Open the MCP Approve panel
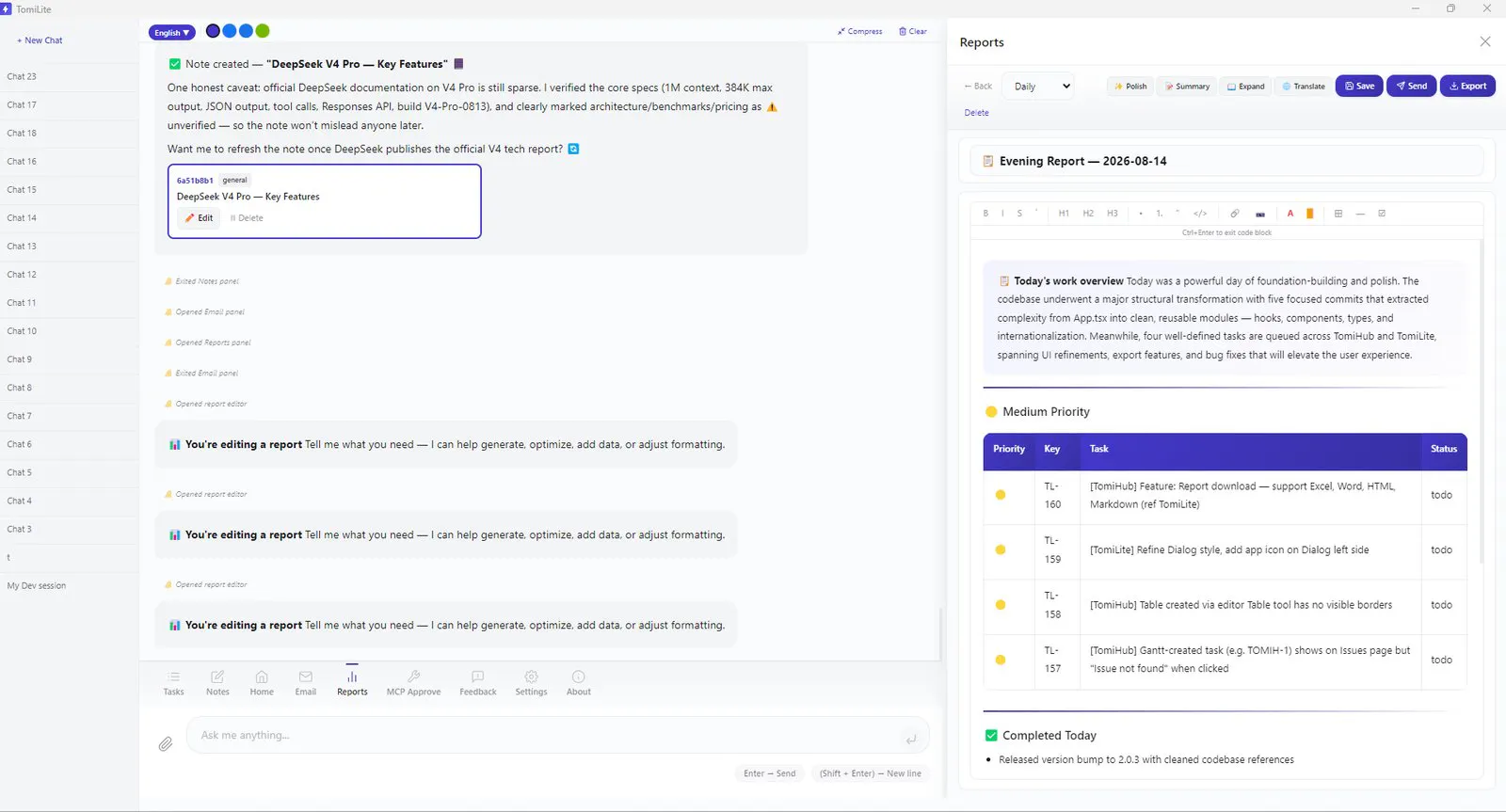This screenshot has width=1506, height=812. click(413, 683)
